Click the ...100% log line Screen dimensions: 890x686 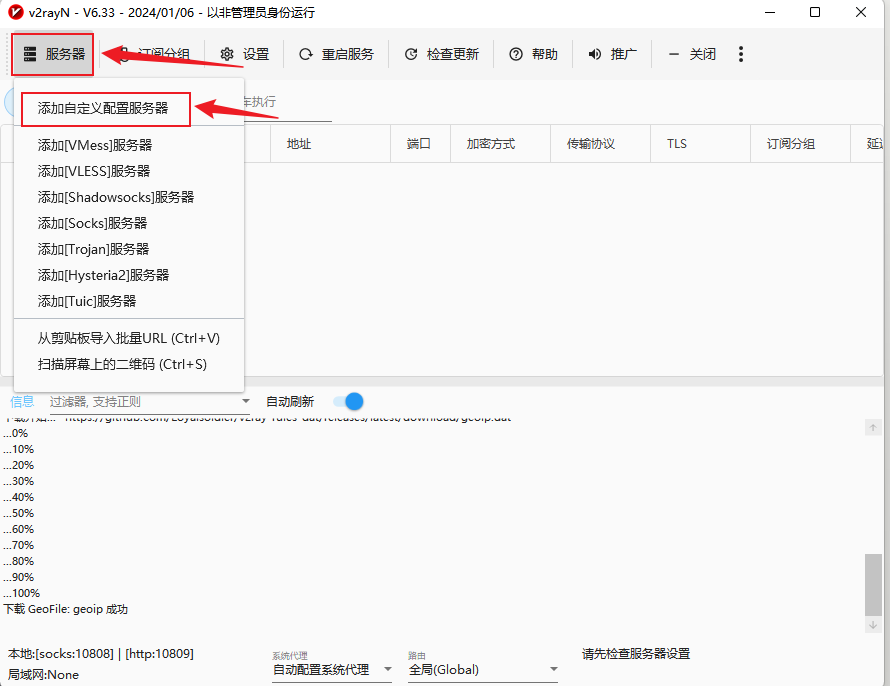22,594
